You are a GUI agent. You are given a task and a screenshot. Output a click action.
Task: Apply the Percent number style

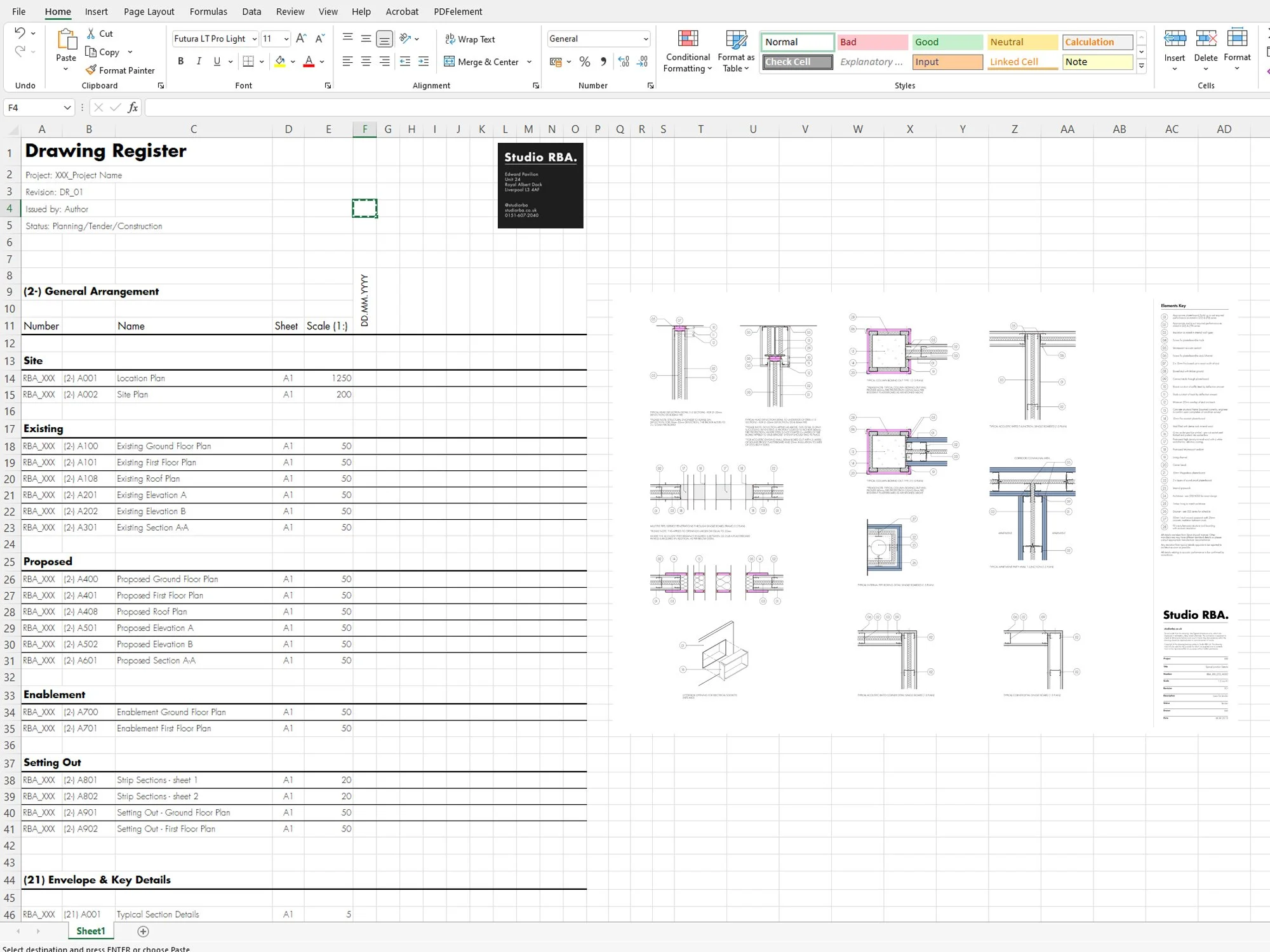pos(584,62)
